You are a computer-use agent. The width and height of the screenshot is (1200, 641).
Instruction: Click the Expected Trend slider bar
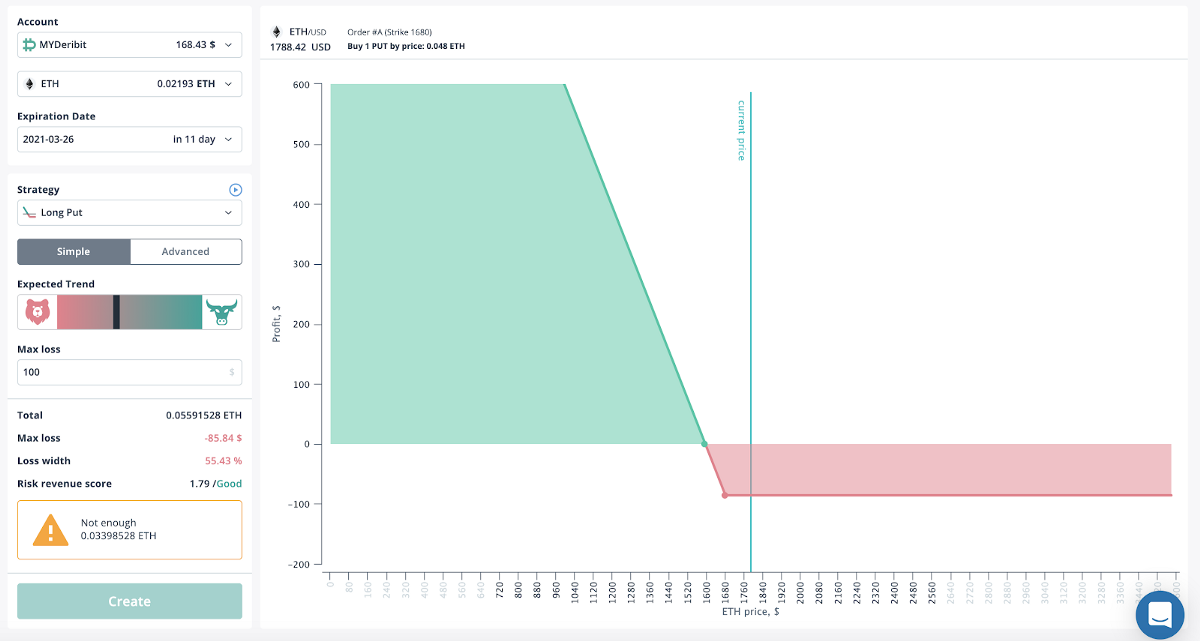point(130,313)
